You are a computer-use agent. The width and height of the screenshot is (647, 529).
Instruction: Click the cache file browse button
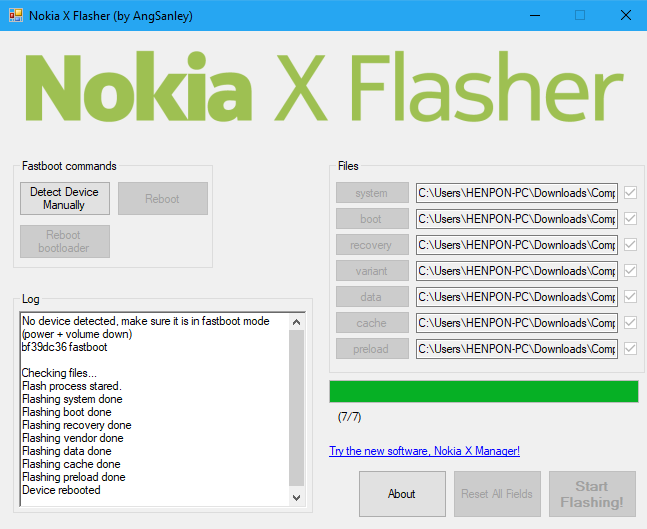pos(372,323)
